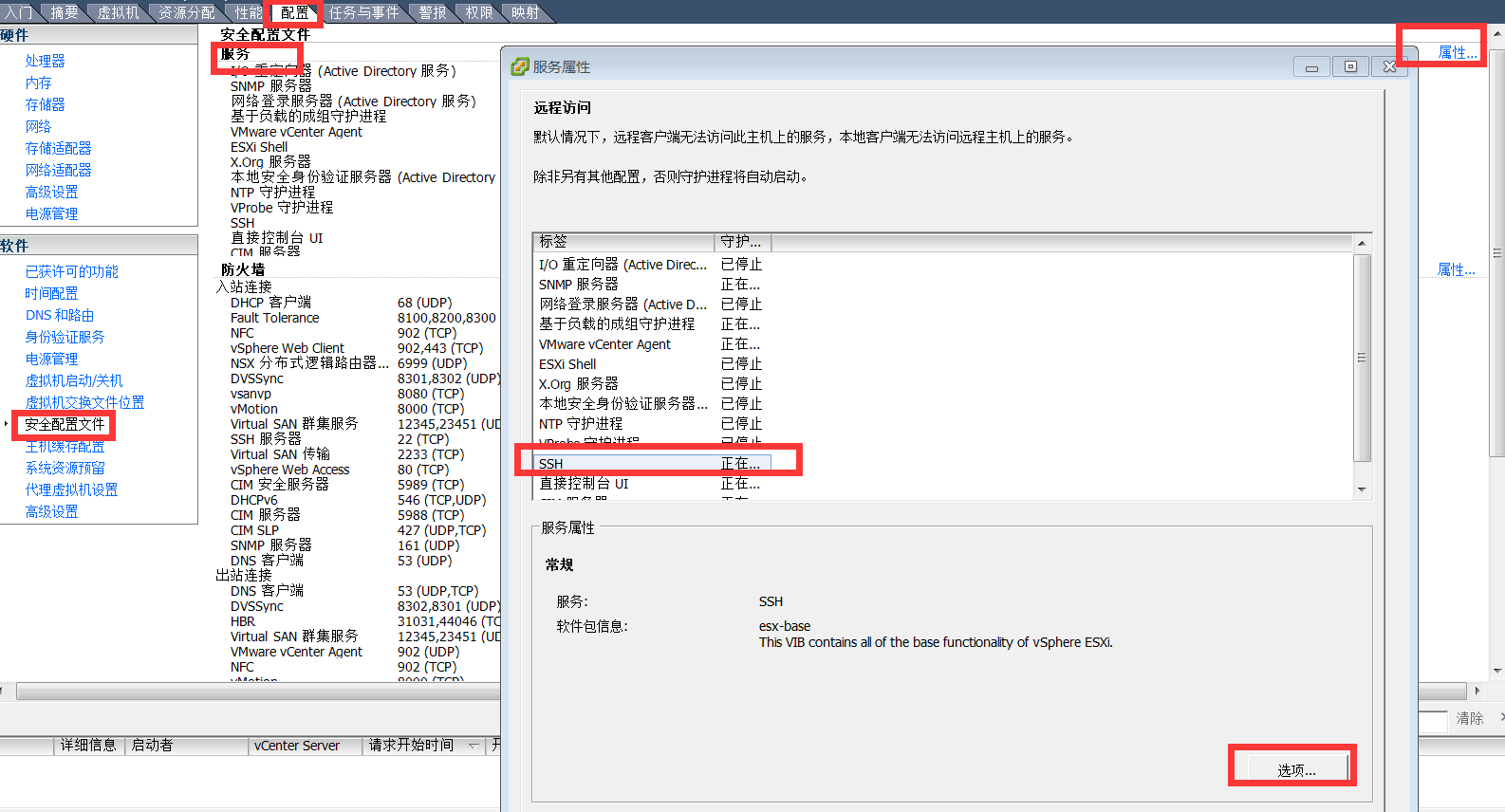
Task: Select the 配置 tab
Action: [x=295, y=12]
